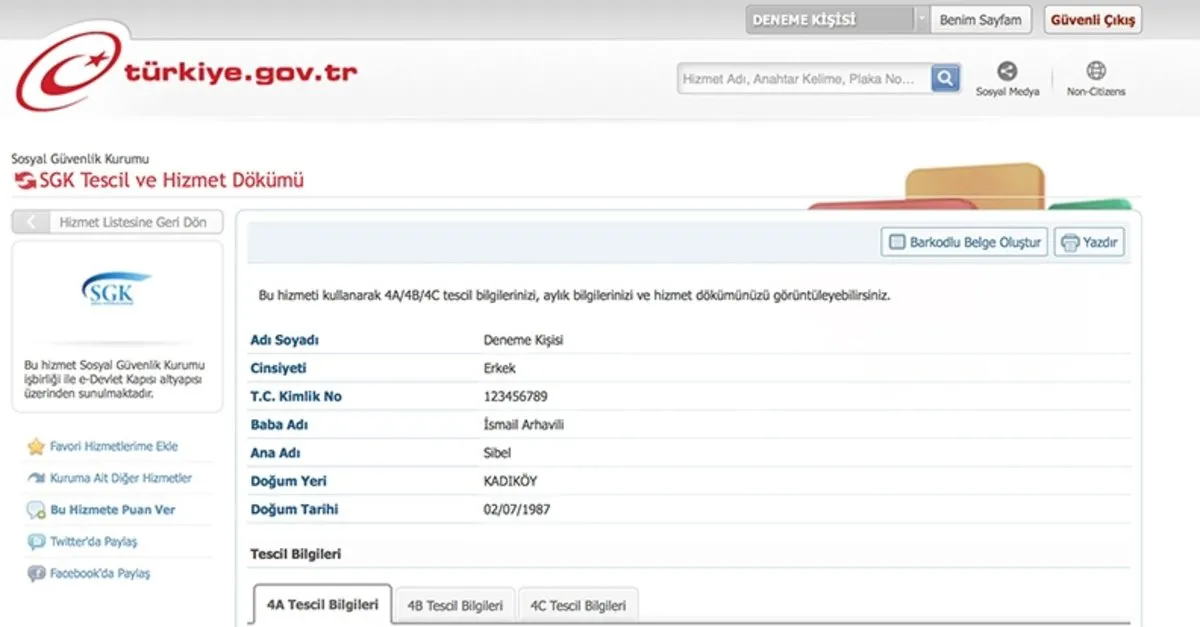Click the SGK logo in sidebar
Screen dimensions: 1200x627
116,291
